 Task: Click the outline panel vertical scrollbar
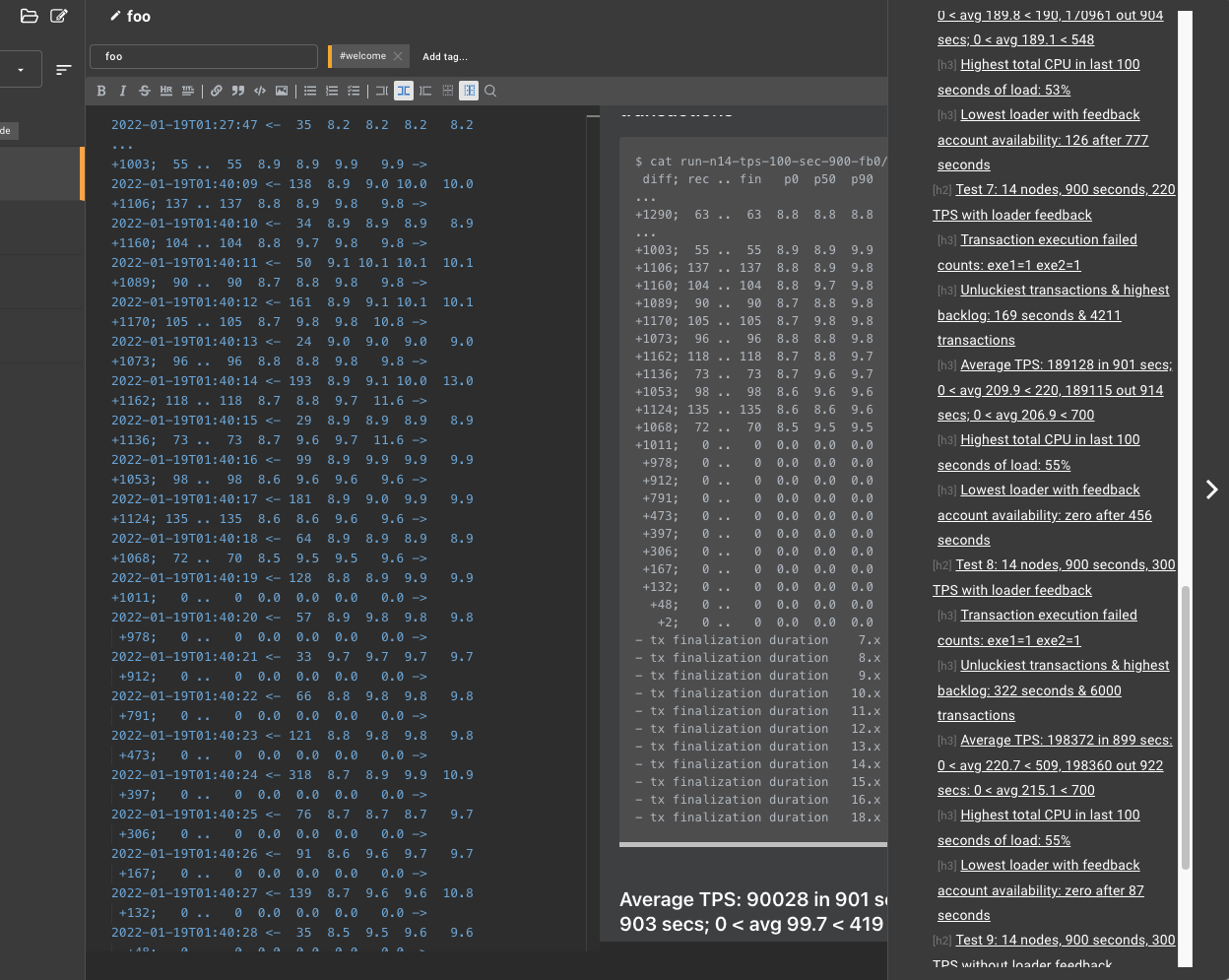(1186, 728)
